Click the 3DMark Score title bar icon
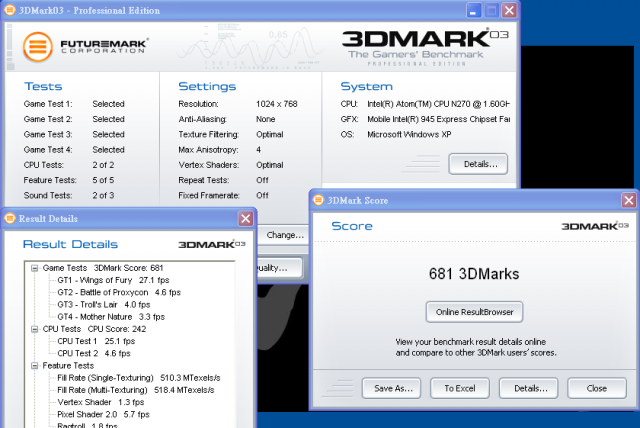Screen dimensions: 640x428 (318, 200)
